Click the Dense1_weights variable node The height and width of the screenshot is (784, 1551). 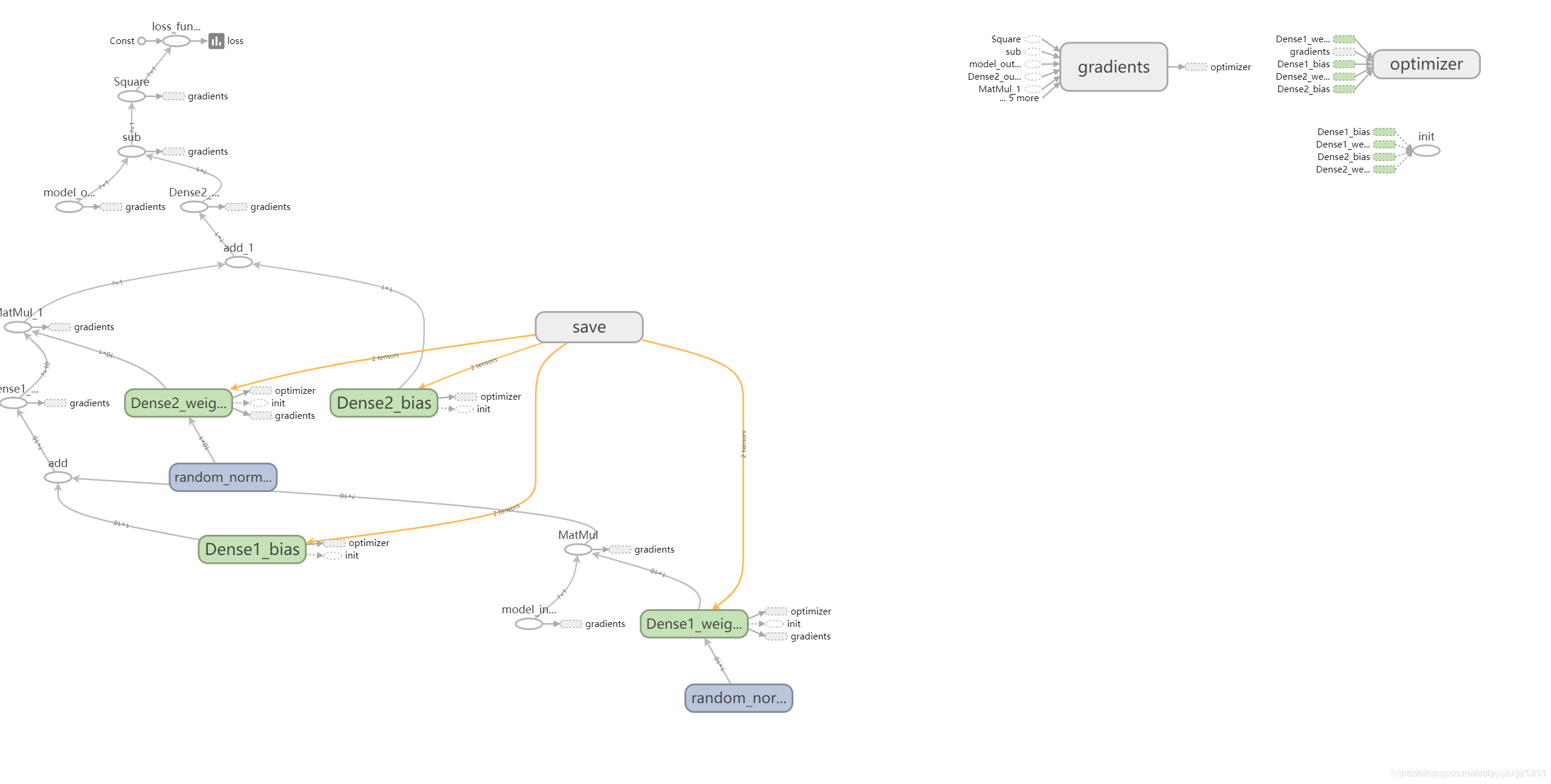point(693,623)
